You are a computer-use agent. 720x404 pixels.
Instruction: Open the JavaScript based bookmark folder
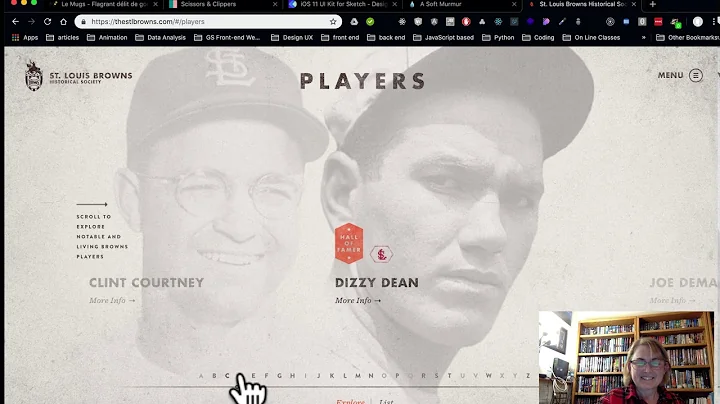(x=444, y=38)
